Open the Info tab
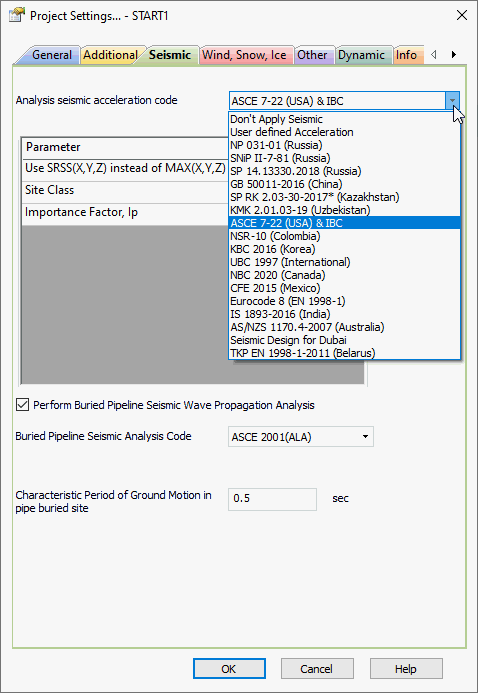The image size is (478, 693). (406, 55)
